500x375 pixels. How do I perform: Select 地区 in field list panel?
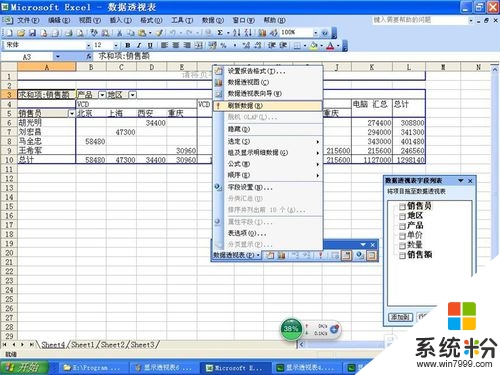point(415,216)
